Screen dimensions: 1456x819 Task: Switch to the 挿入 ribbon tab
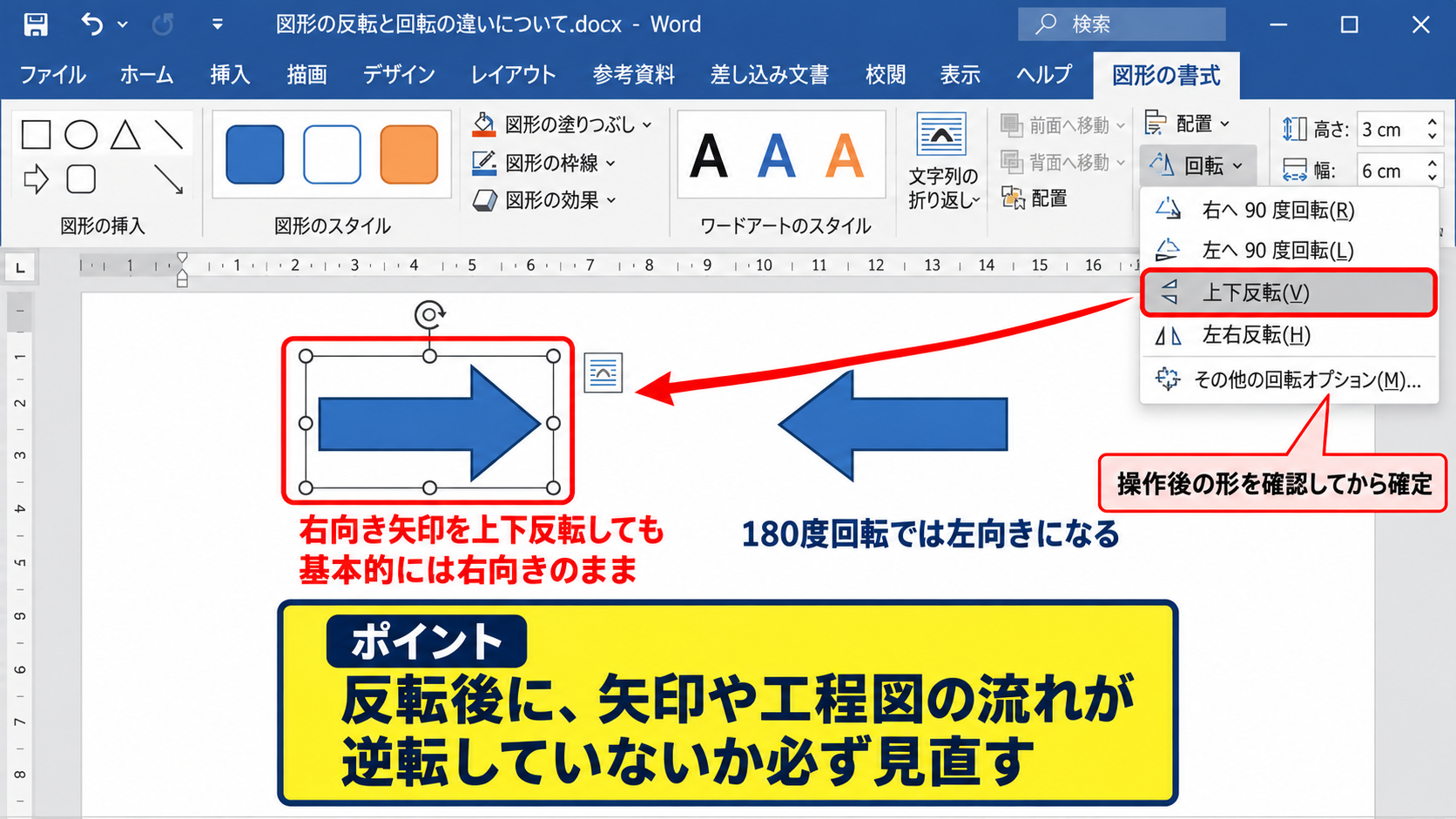click(230, 75)
